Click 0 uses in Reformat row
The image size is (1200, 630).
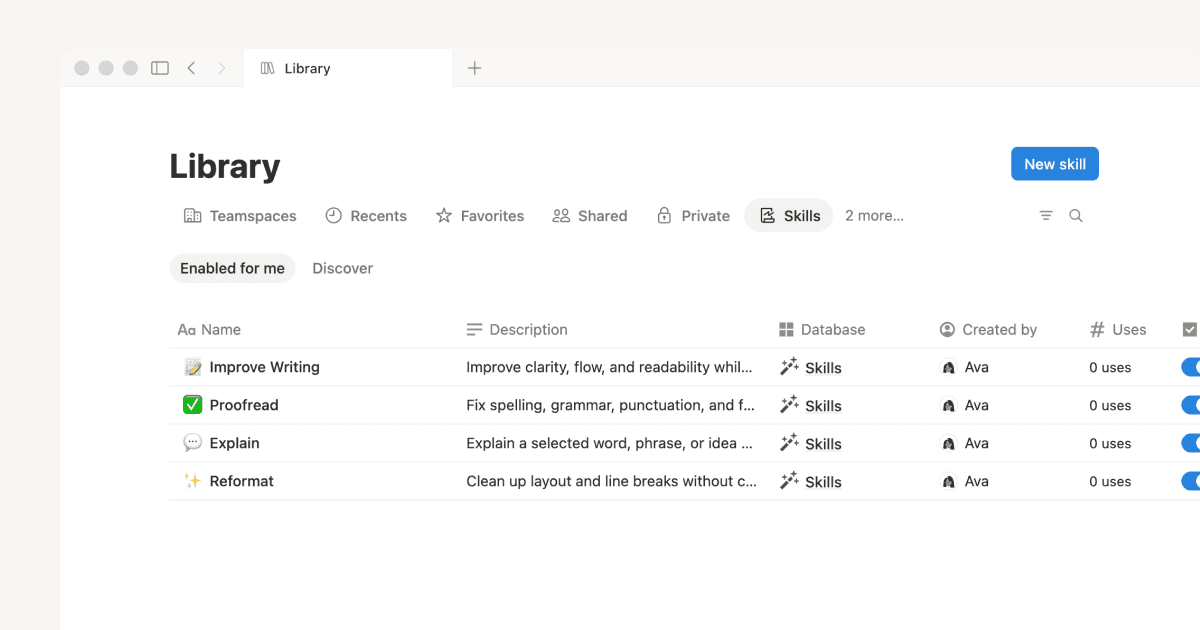click(x=1110, y=482)
